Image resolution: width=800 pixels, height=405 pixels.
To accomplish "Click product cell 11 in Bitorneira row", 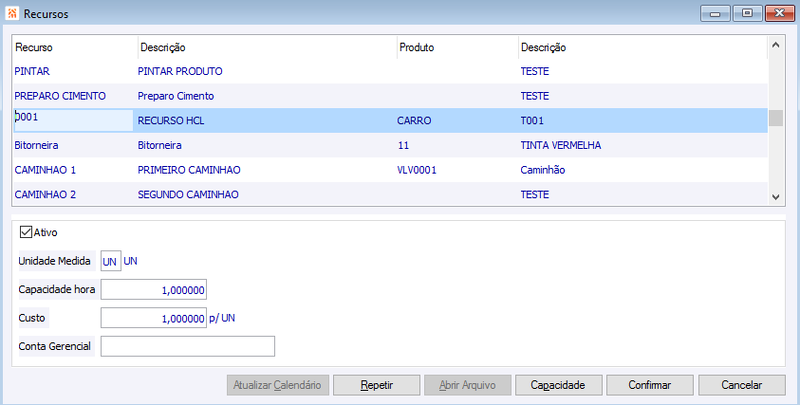I will (x=403, y=145).
